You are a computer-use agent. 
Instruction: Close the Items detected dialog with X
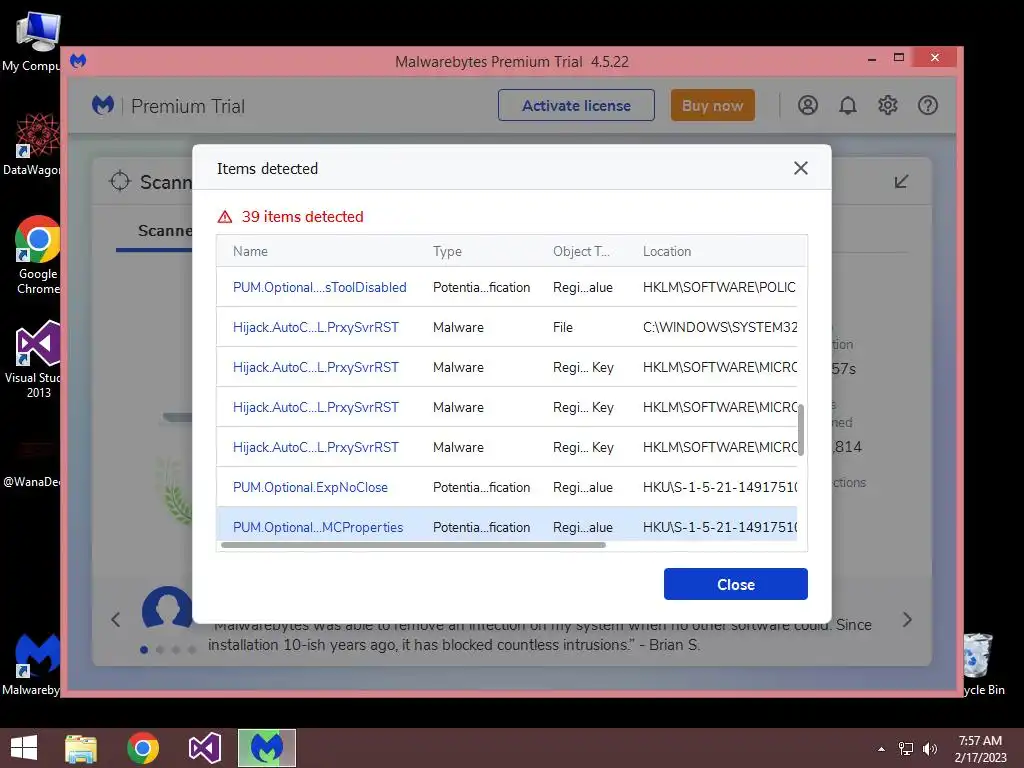(x=801, y=168)
